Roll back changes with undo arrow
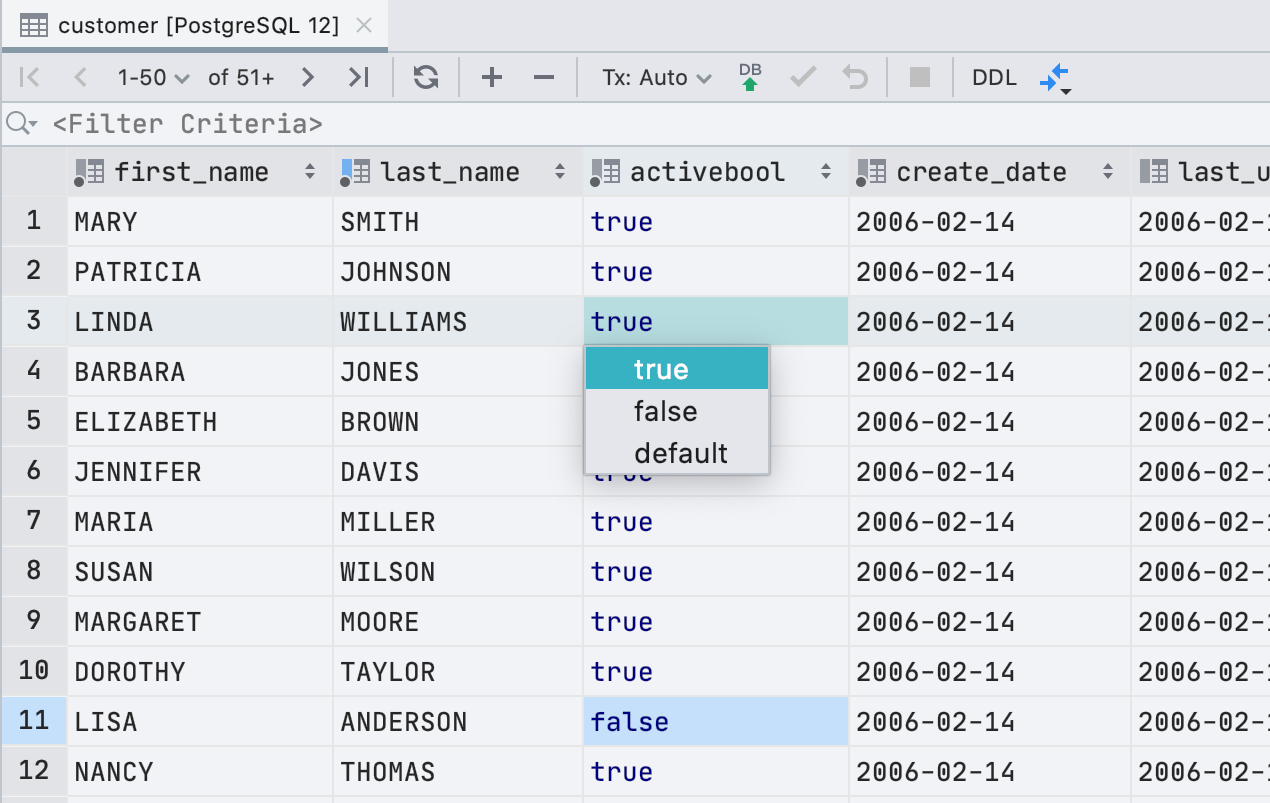The height and width of the screenshot is (803, 1270). tap(855, 77)
